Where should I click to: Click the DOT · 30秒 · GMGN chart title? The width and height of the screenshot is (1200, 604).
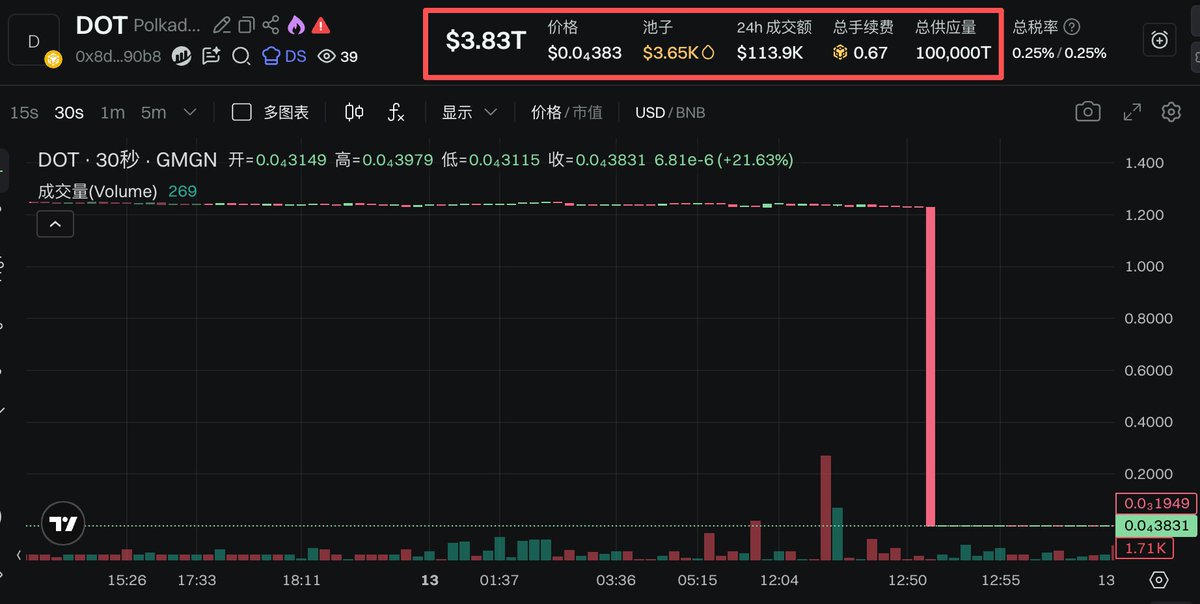[128, 160]
